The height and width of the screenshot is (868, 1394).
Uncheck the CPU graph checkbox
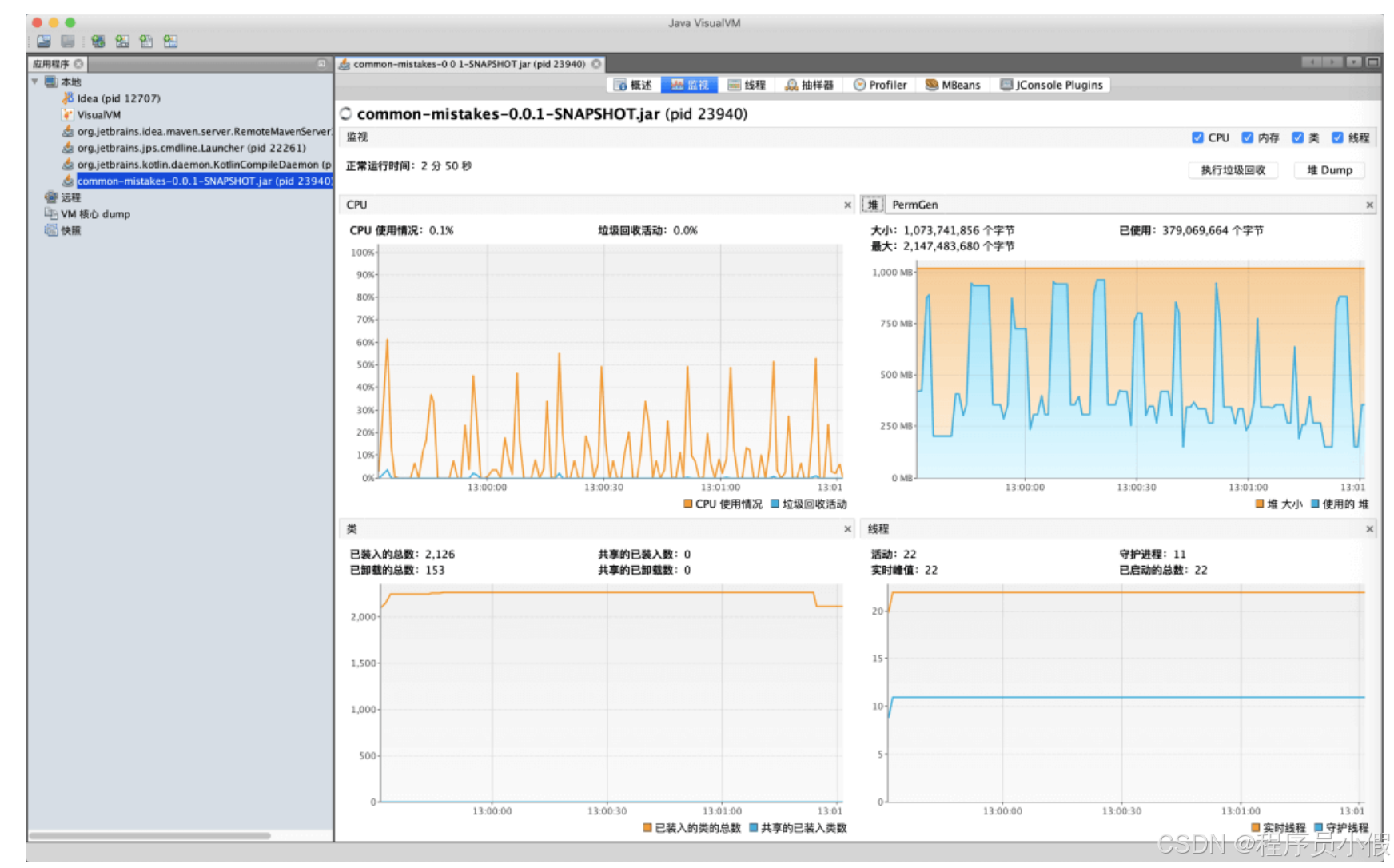[x=1197, y=137]
